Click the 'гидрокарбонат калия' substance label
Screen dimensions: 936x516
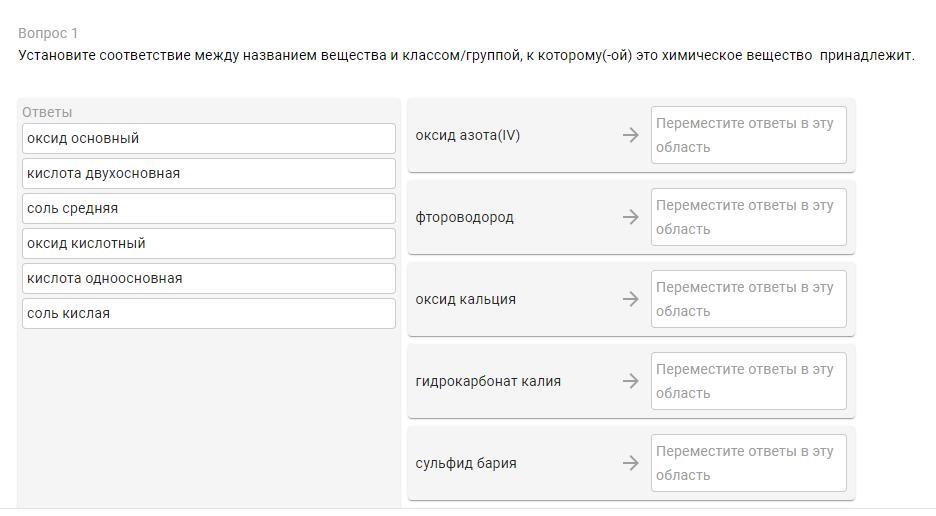point(488,381)
